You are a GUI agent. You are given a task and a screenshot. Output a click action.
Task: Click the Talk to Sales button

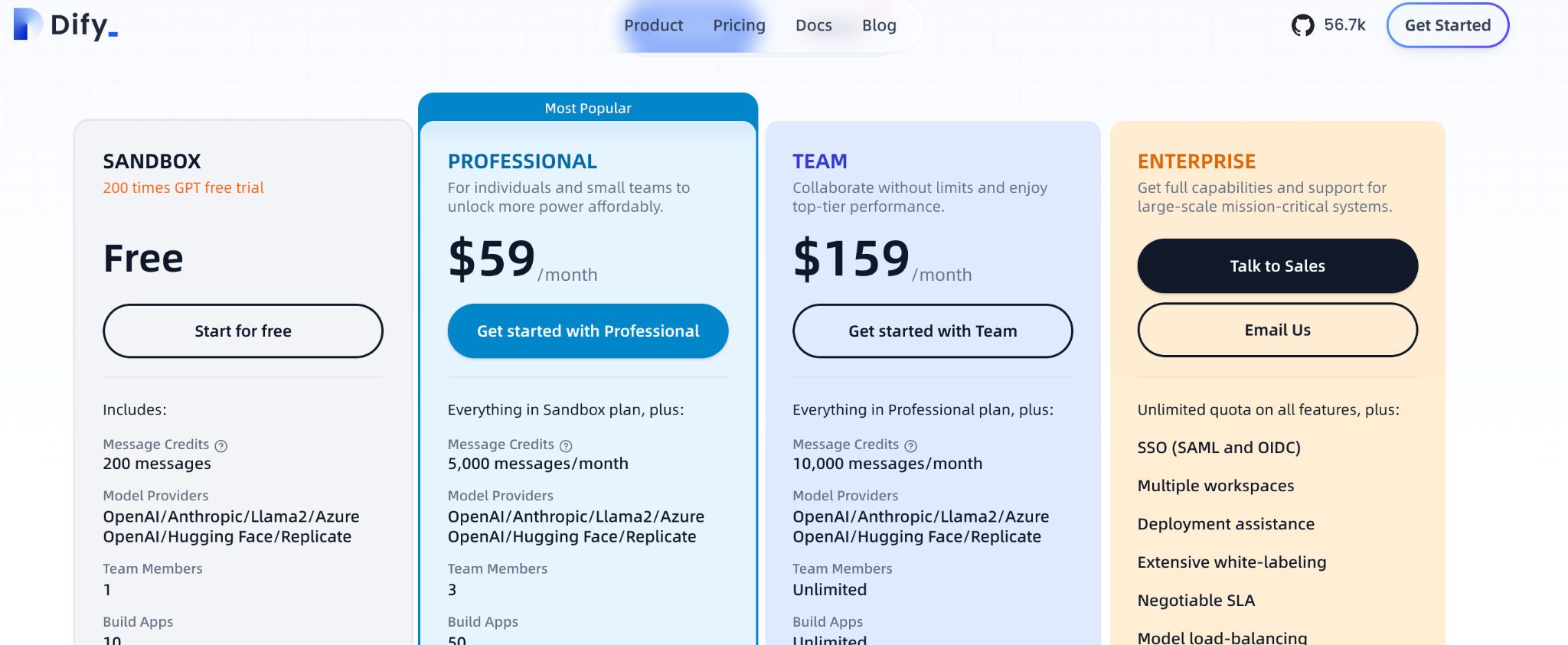[1277, 266]
